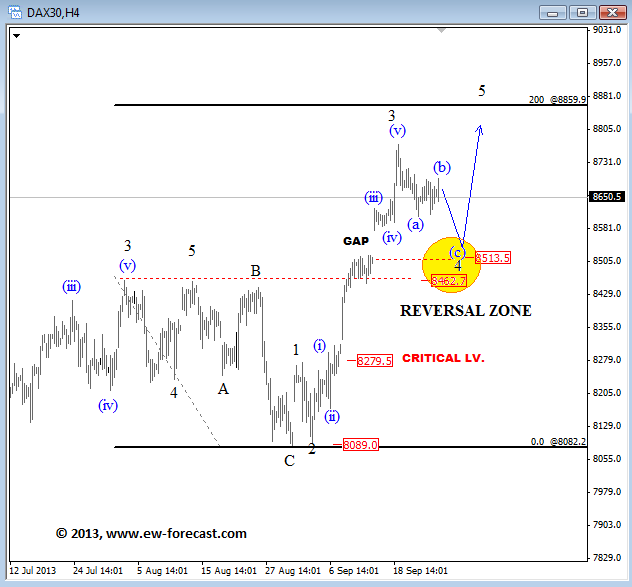Viewport: 632px width, 587px height.
Task: Click the '18 Sep 14:01' time axis label
Action: click(420, 570)
